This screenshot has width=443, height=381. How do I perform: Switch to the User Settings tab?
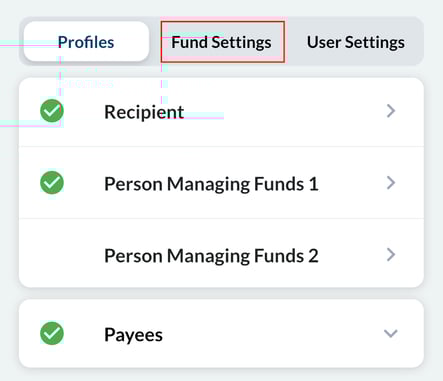point(356,42)
